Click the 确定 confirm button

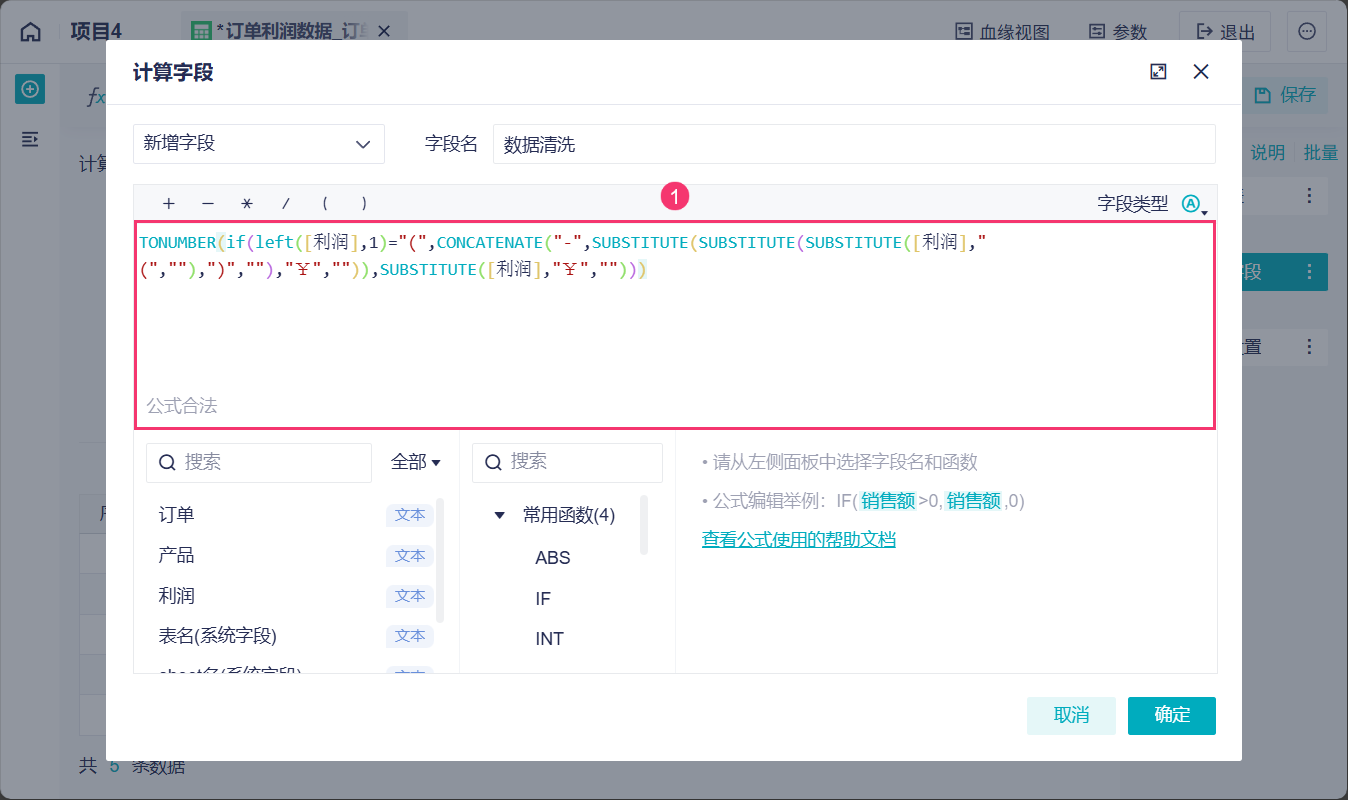click(1172, 716)
